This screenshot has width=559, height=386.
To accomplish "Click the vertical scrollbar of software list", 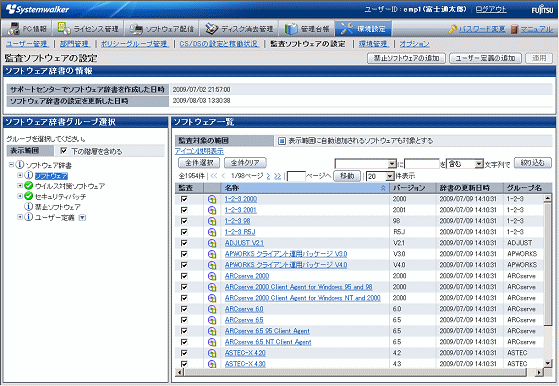I will coord(548,281).
